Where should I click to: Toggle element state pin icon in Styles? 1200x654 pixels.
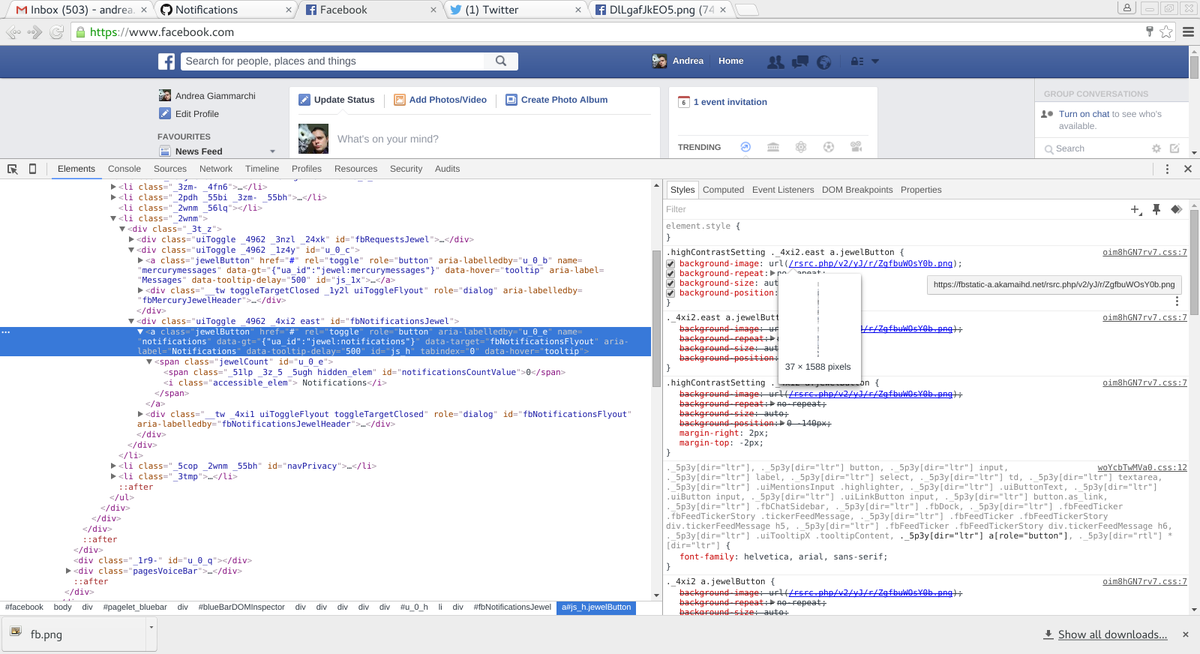(1156, 210)
